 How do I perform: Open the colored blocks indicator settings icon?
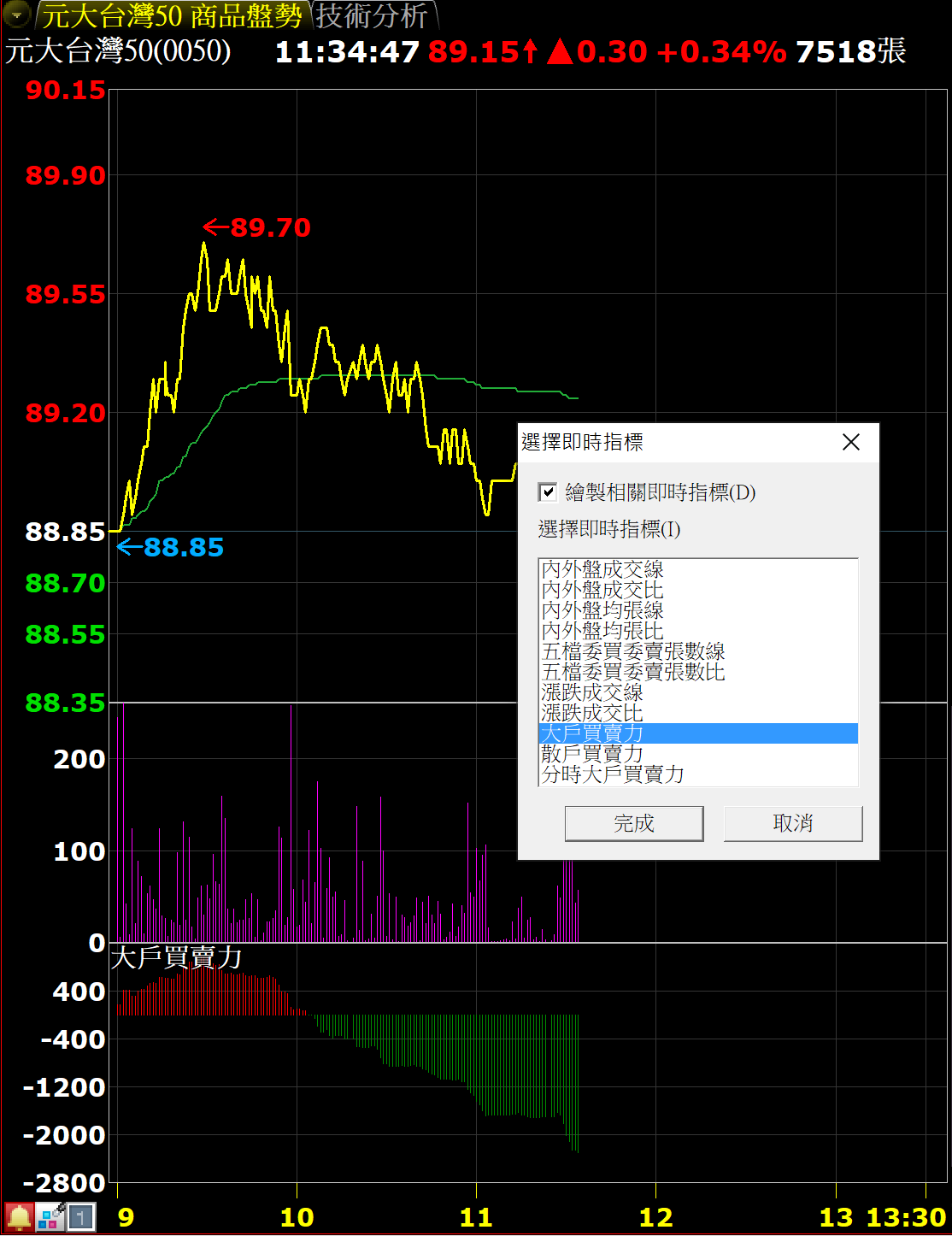pyautogui.click(x=50, y=1216)
